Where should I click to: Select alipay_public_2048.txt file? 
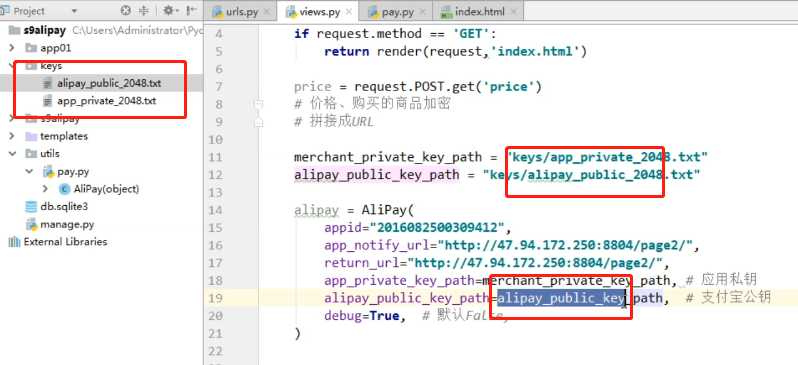click(109, 83)
